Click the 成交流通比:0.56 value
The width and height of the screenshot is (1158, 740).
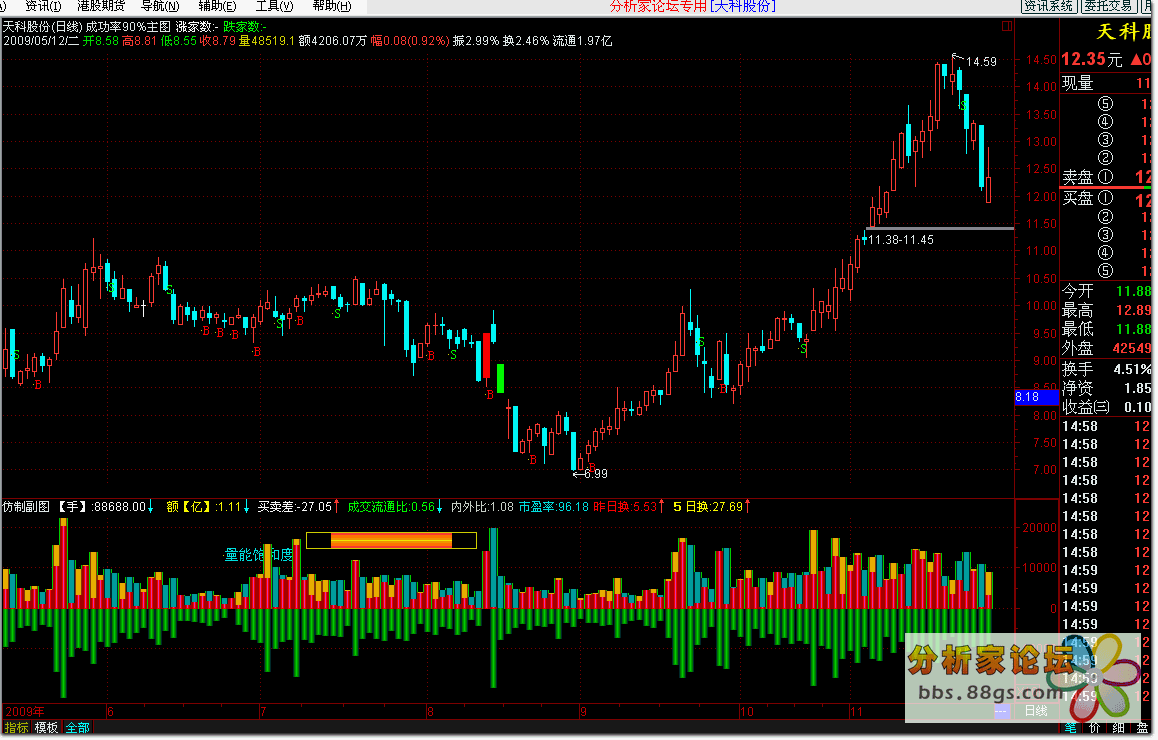point(391,507)
